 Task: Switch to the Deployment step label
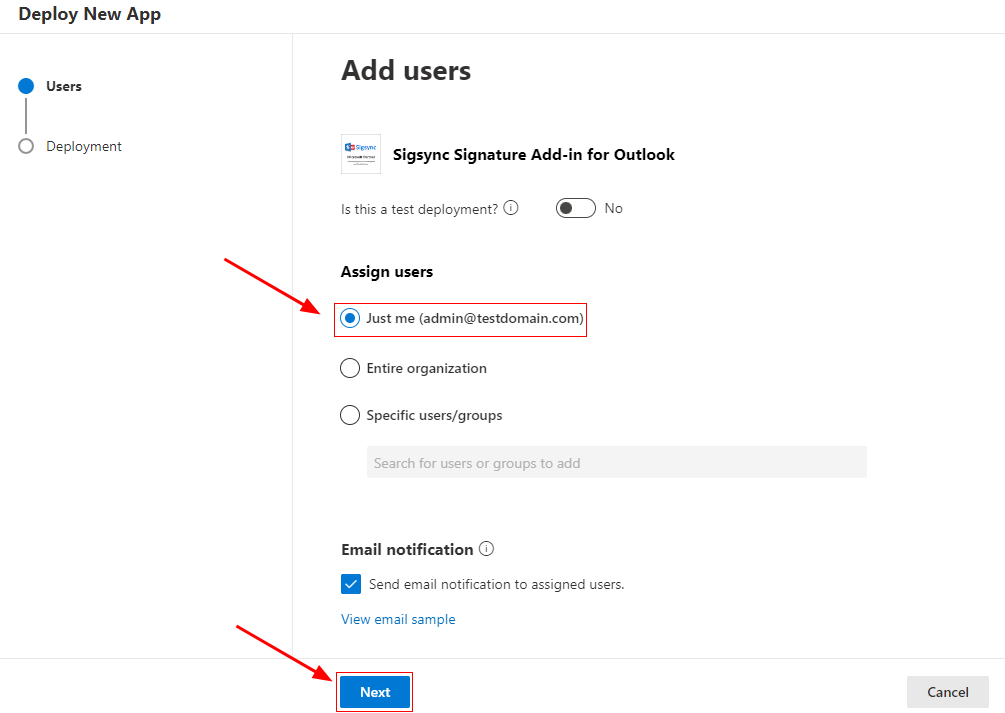click(84, 146)
